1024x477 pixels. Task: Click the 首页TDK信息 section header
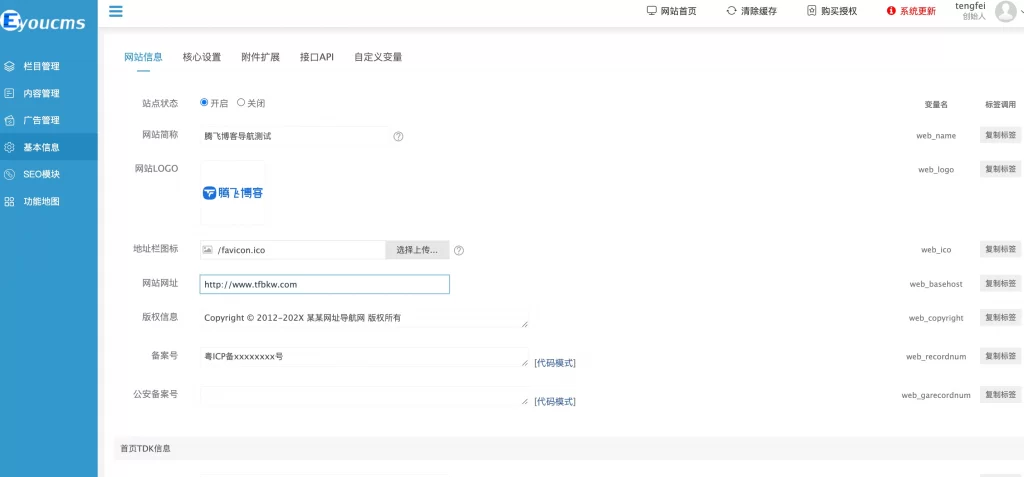pyautogui.click(x=146, y=449)
